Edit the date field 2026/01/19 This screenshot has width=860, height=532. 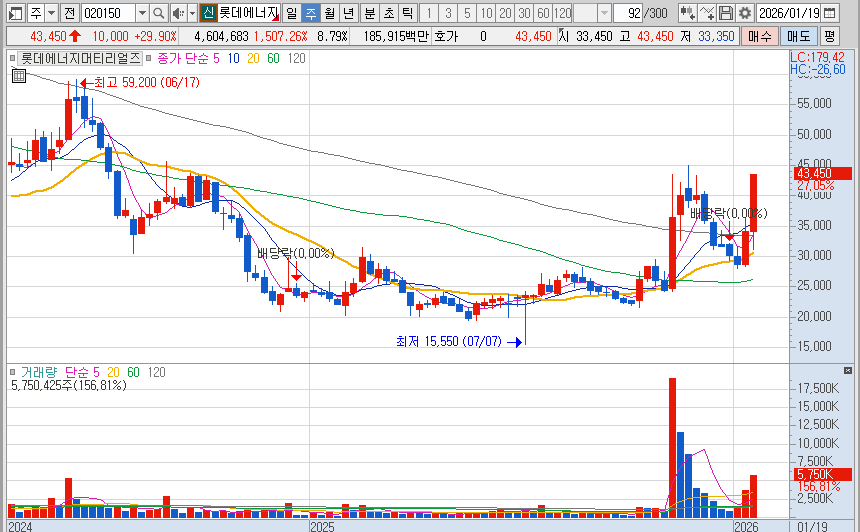tap(789, 13)
